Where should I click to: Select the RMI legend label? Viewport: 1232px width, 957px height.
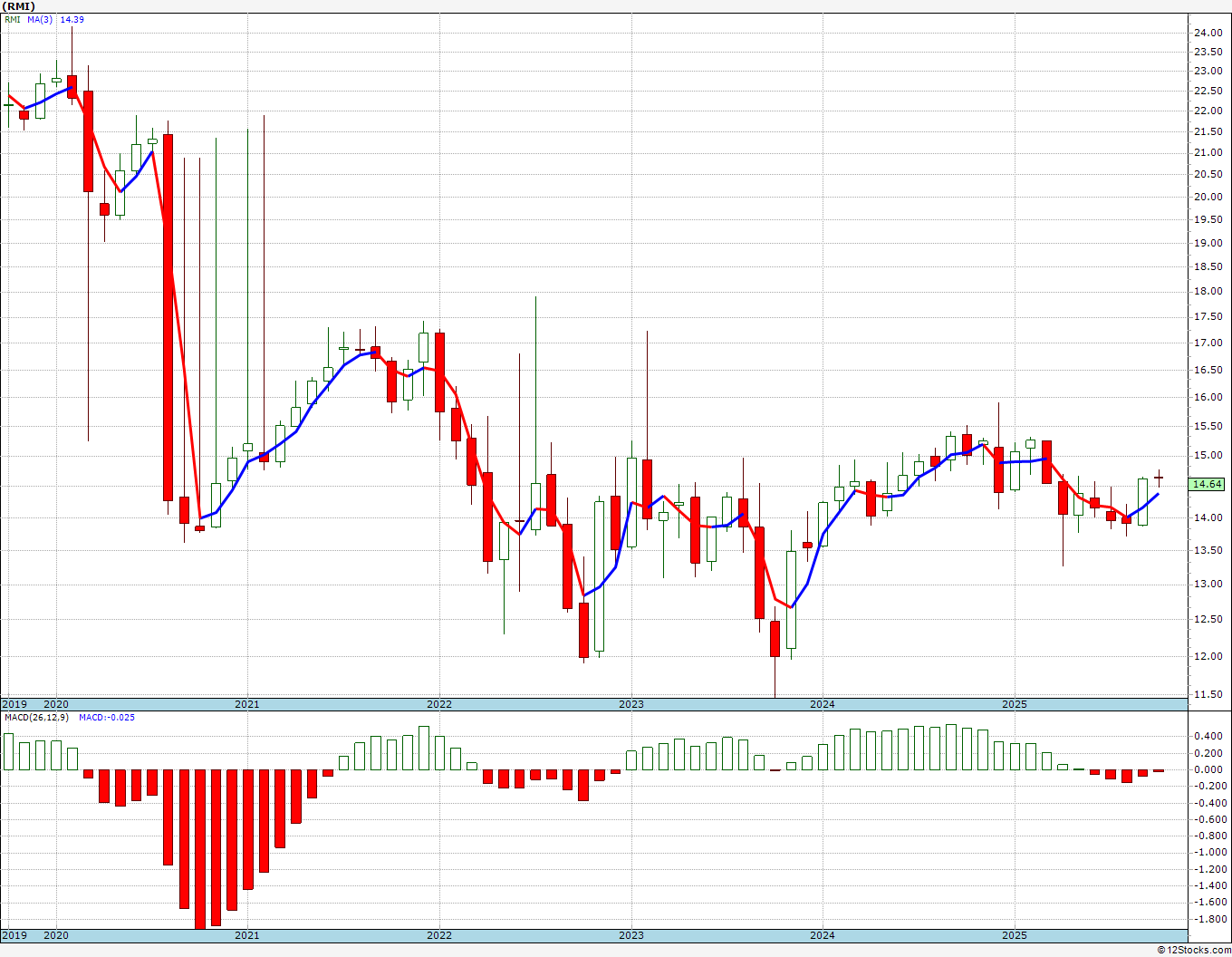pyautogui.click(x=13, y=19)
